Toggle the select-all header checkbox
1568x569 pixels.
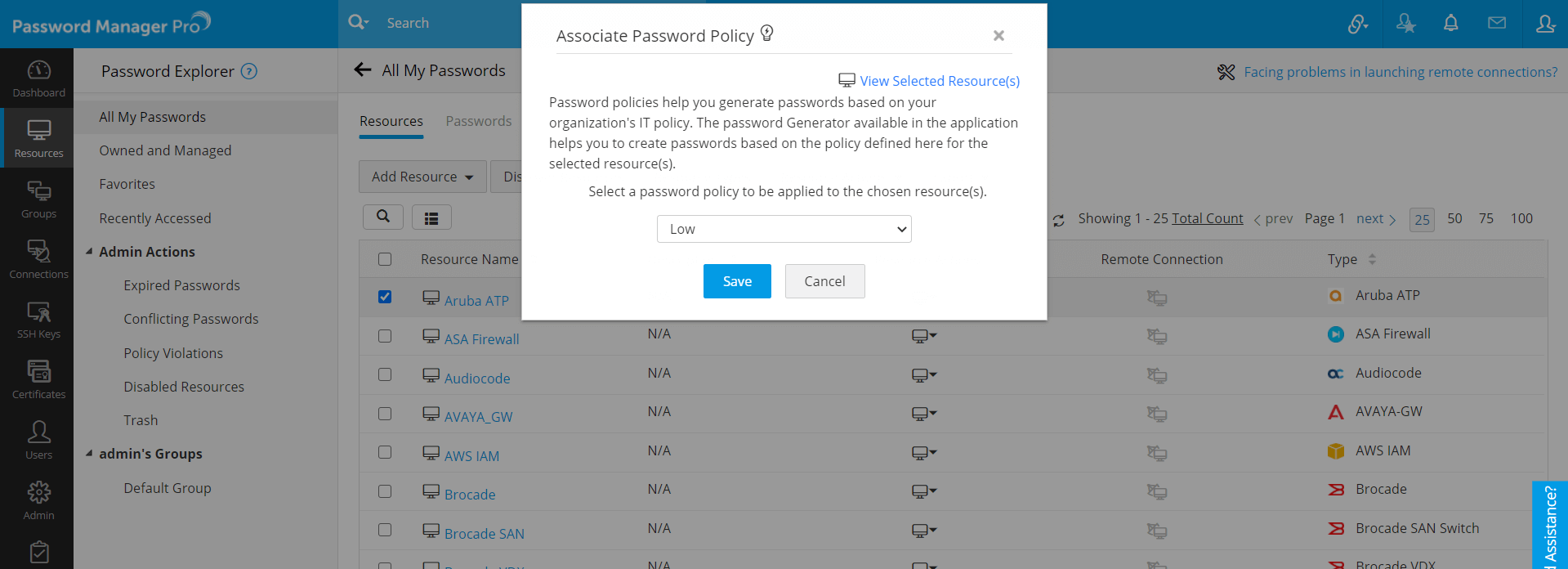tap(385, 259)
